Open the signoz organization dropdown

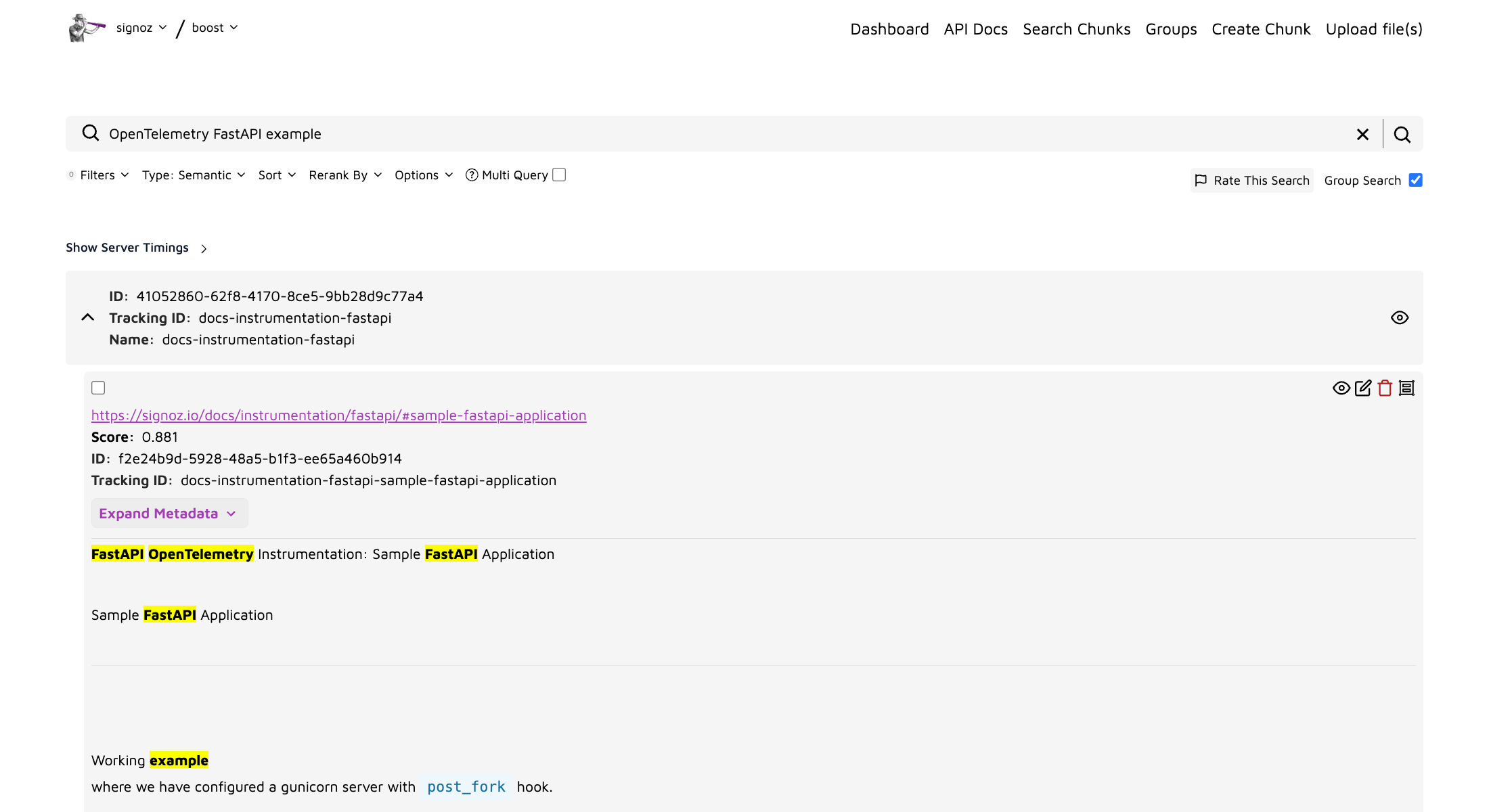point(141,28)
